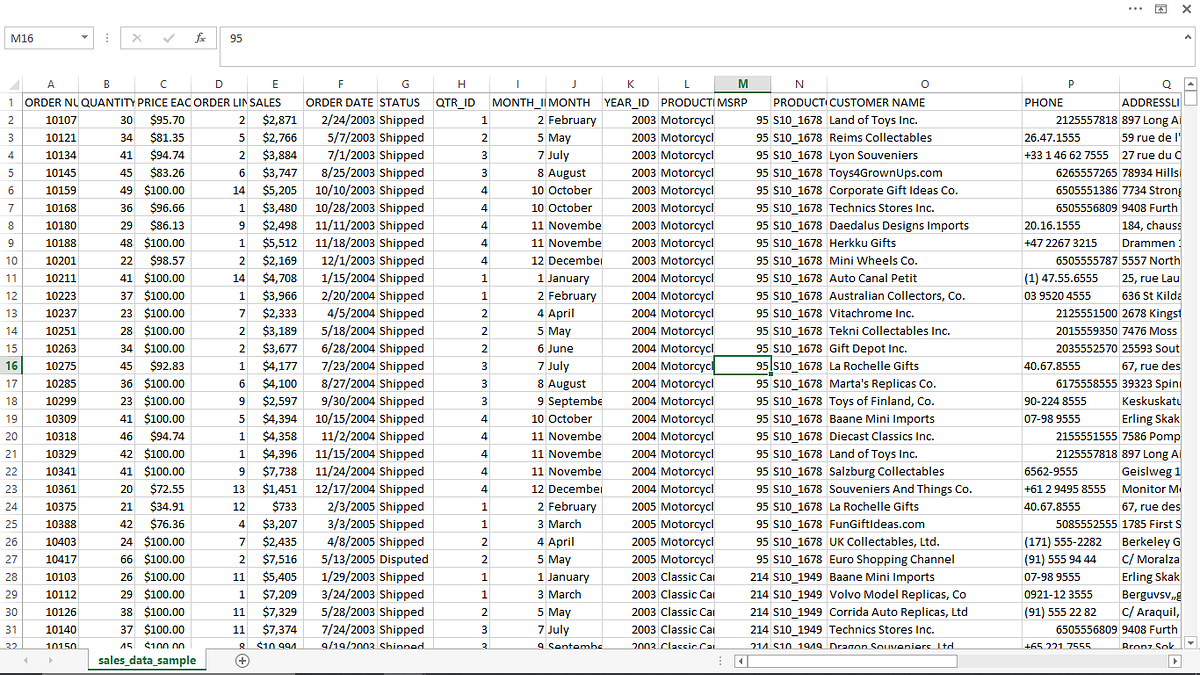Click inside the Name Box showing M16
The height and width of the screenshot is (675, 1200).
coord(40,36)
